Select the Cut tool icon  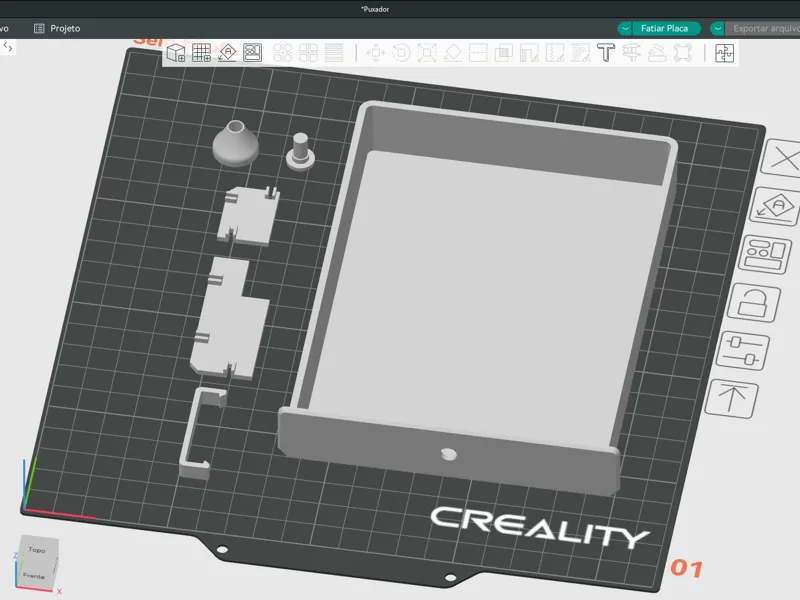coord(478,53)
